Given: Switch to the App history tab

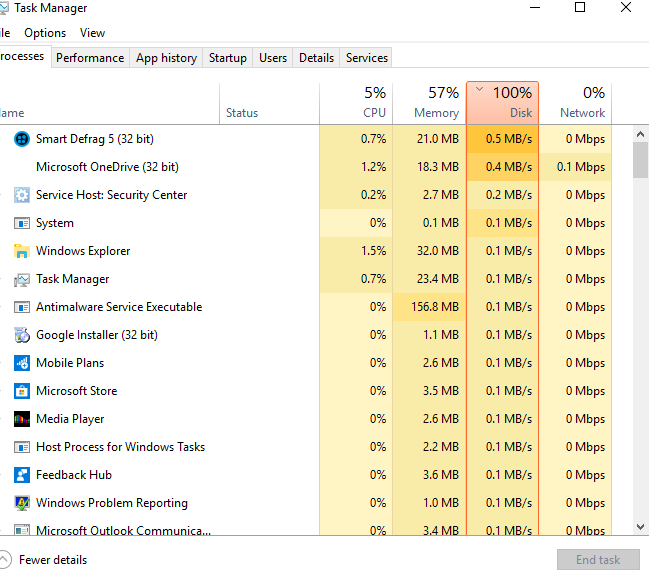Looking at the screenshot, I should pyautogui.click(x=166, y=58).
